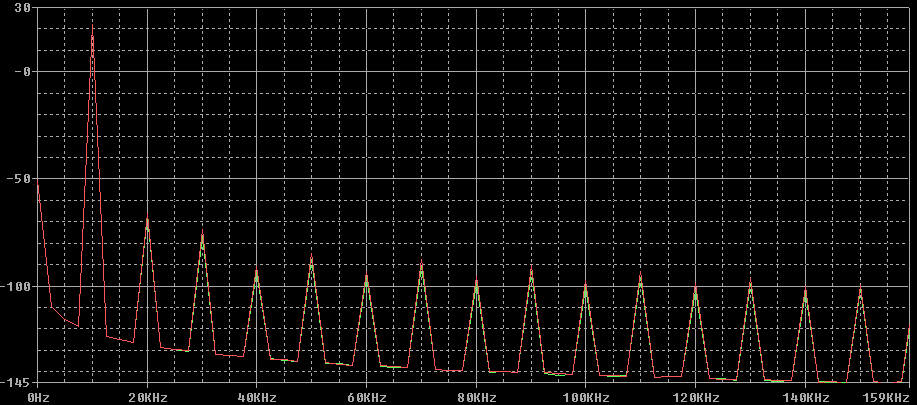
Task: Select the 0Hz label on the X axis
Action: point(37,398)
